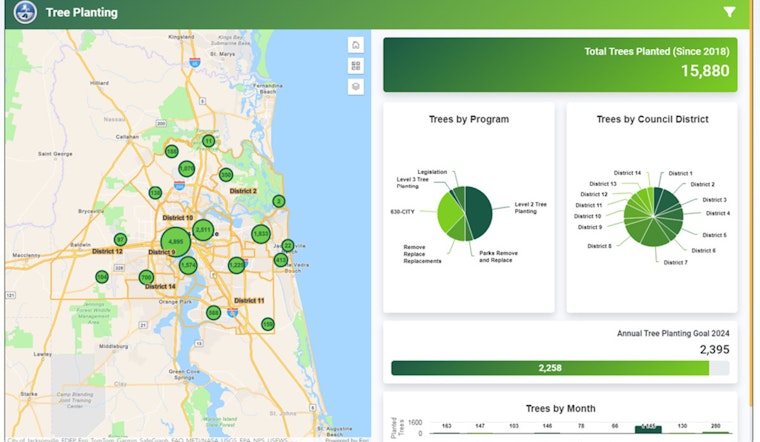Click the unfilled grey end of goal bar
760x442 pixels.
point(719,368)
